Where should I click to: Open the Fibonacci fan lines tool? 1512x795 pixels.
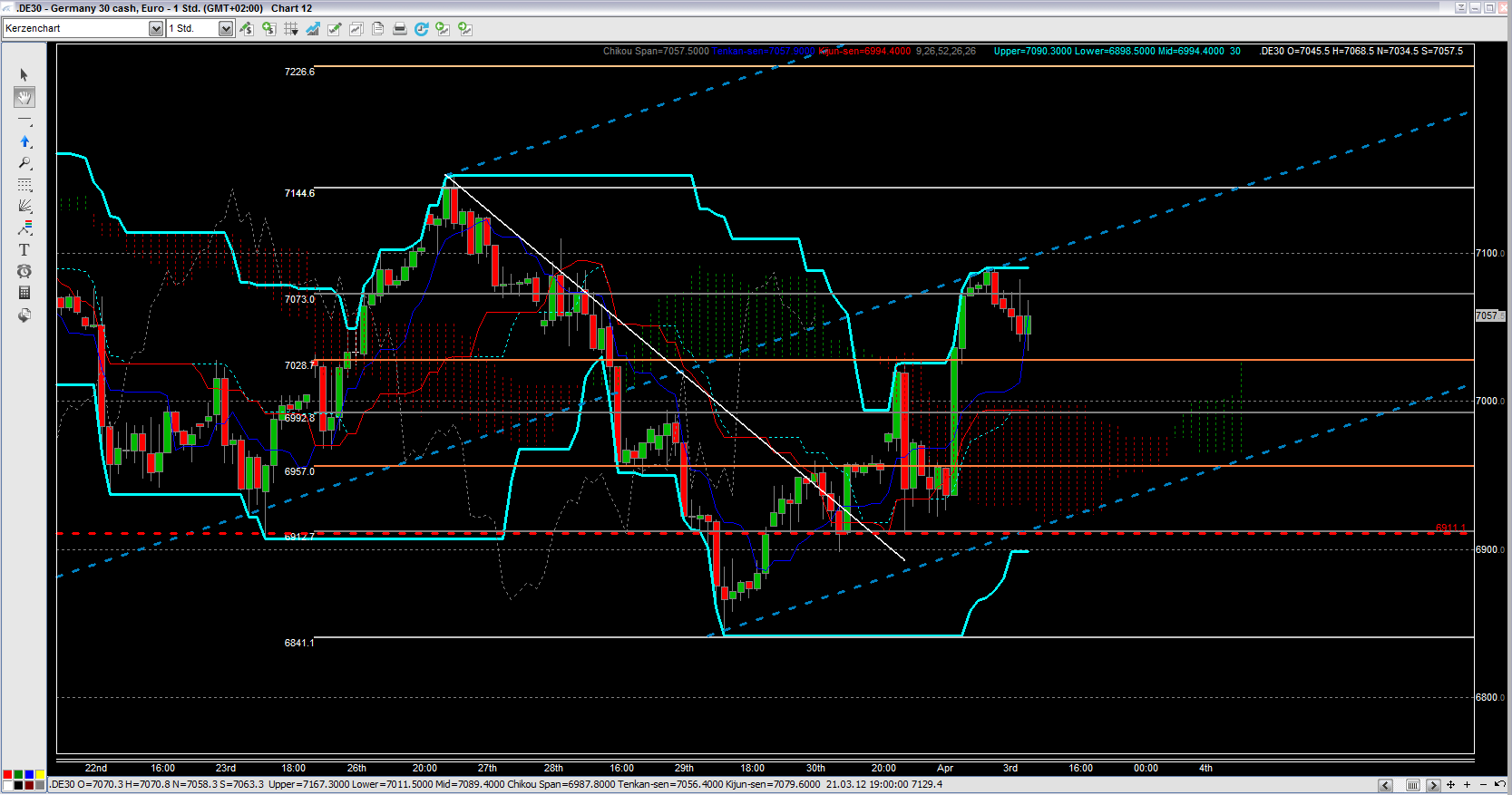click(x=24, y=206)
